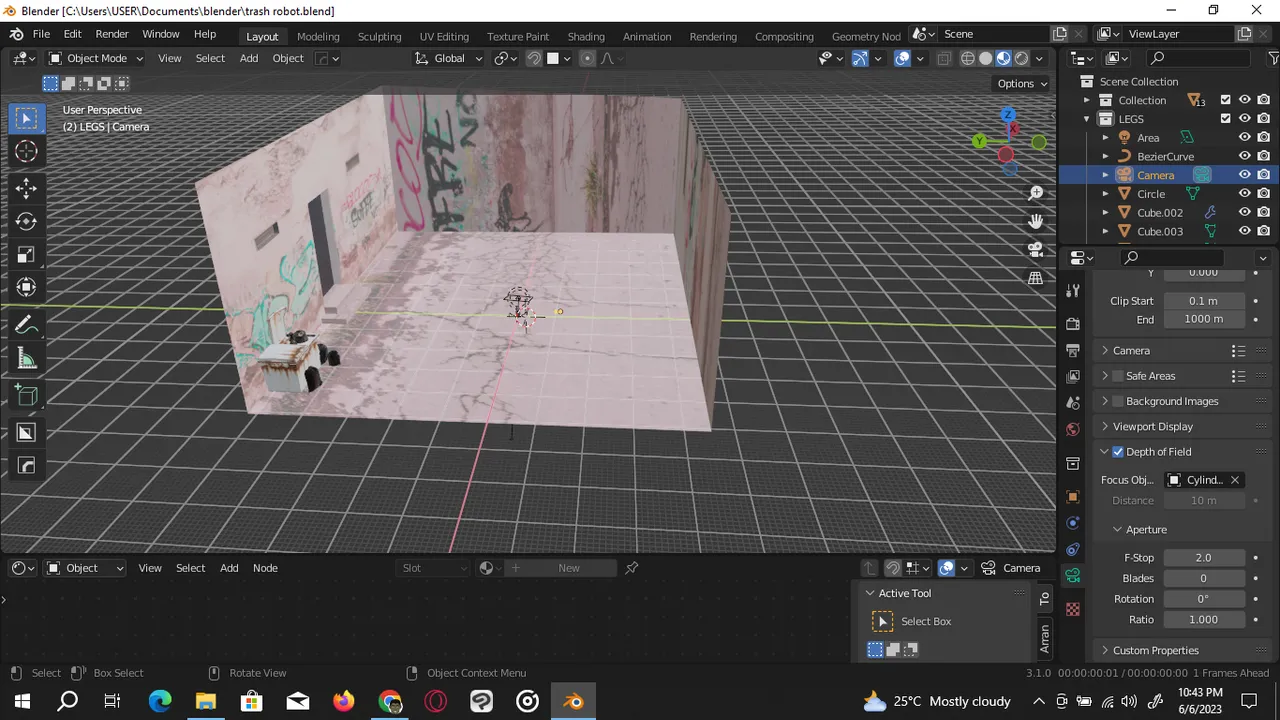Open the Physics properties tab

(x=1073, y=523)
